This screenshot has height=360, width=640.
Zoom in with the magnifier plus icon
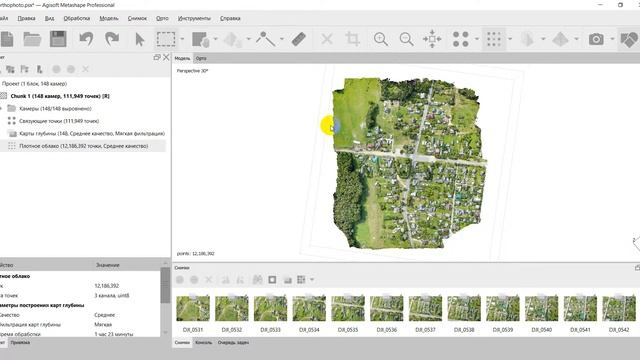[381, 39]
